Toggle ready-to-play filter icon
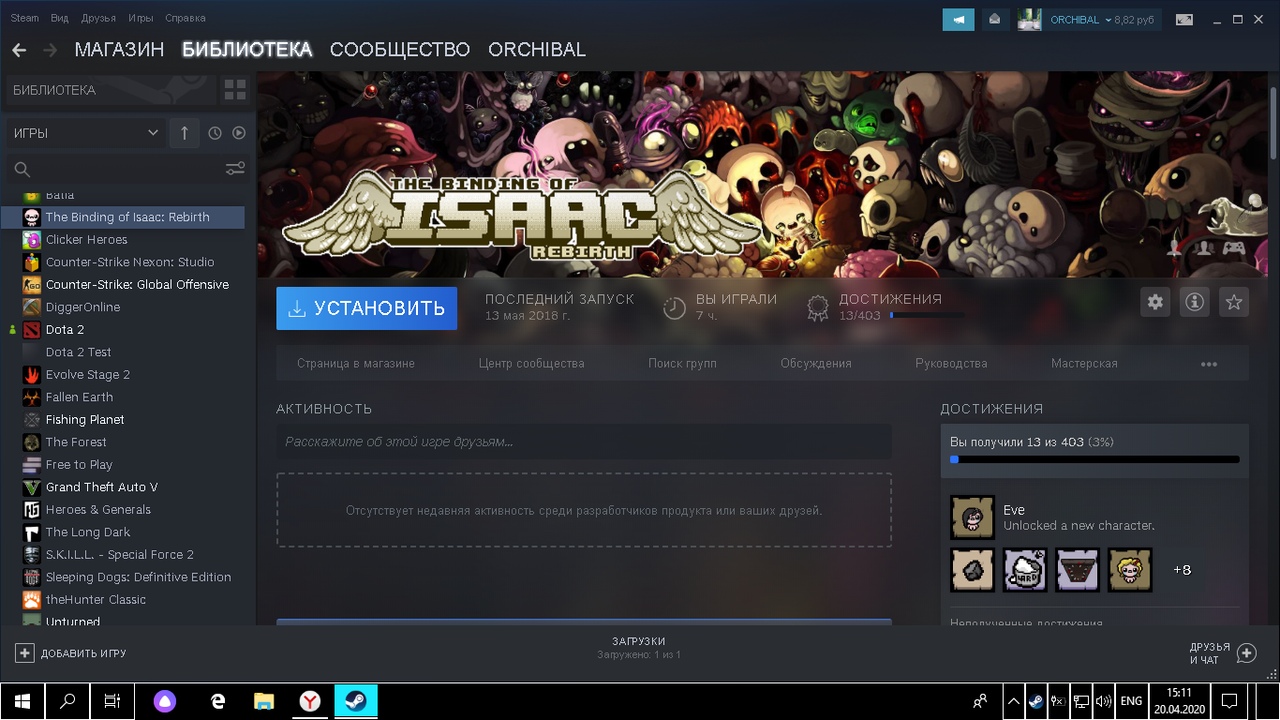 pos(239,133)
